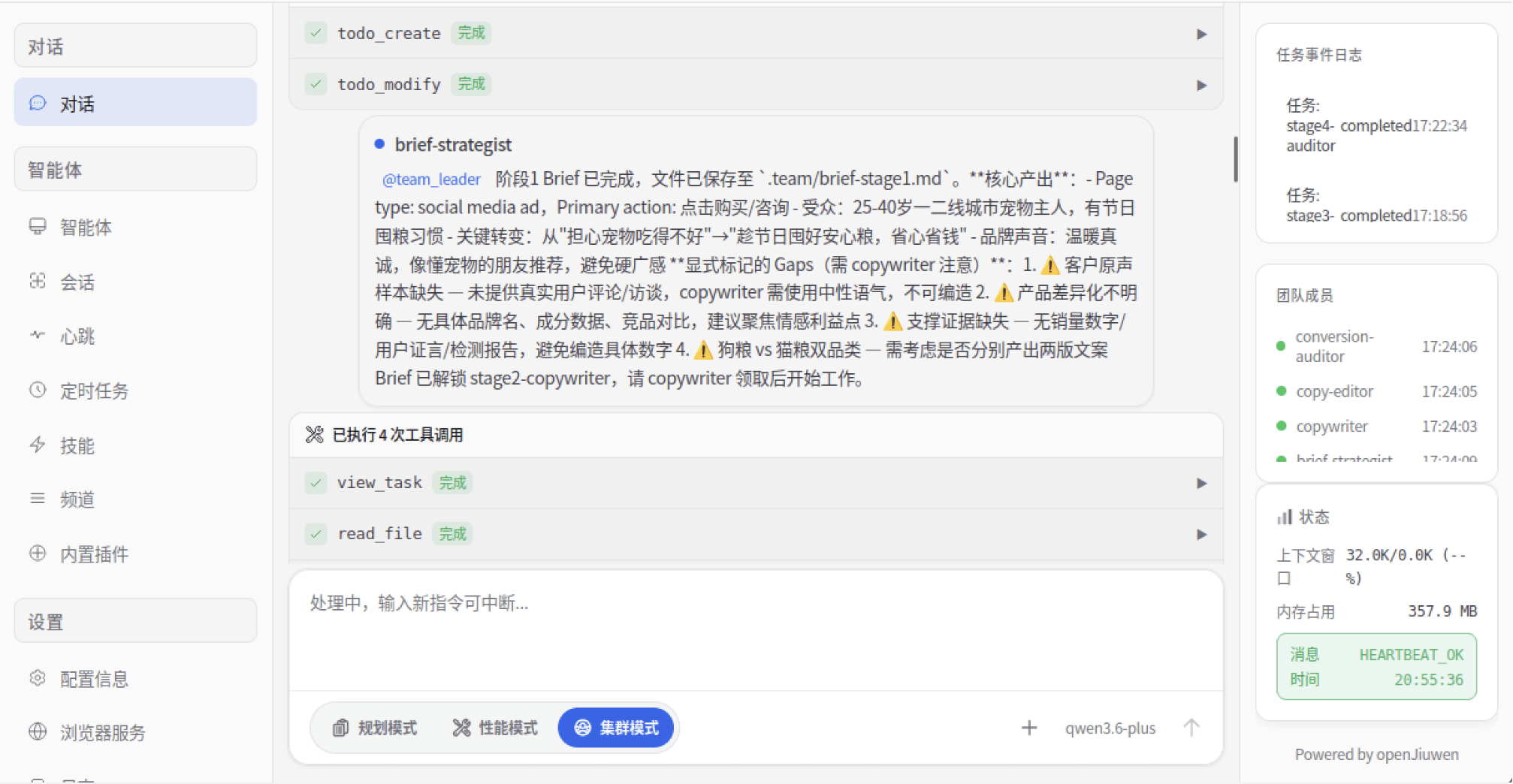
Task: Select the 配置信息 configuration entry
Action: coord(135,679)
